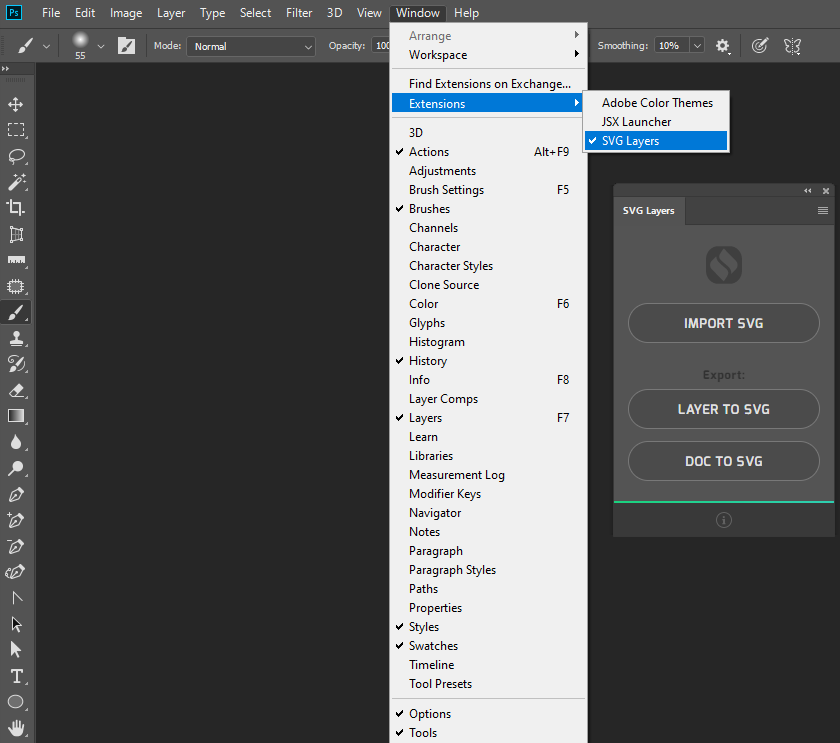Choose JSX Launcher extension

(x=656, y=122)
